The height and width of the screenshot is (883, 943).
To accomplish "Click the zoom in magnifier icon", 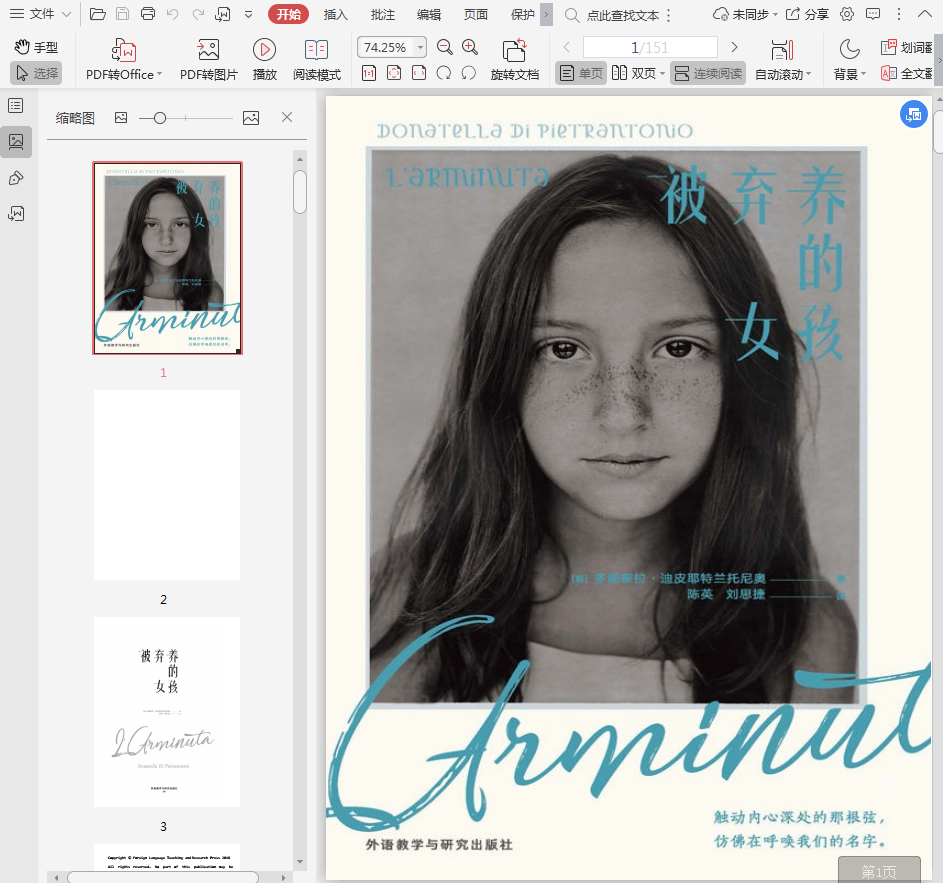I will [x=470, y=48].
